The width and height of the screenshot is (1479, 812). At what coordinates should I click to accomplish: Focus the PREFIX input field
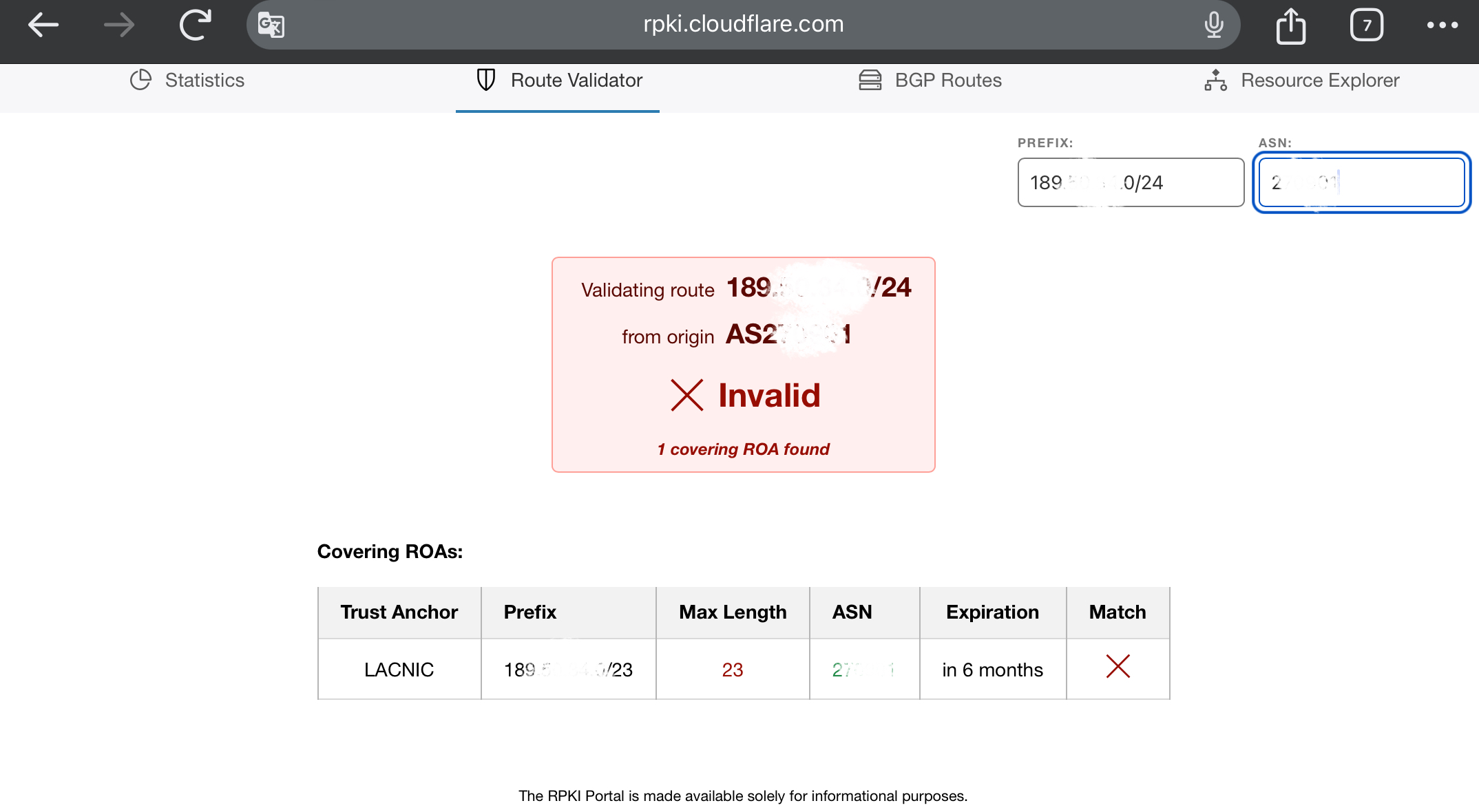coord(1131,182)
